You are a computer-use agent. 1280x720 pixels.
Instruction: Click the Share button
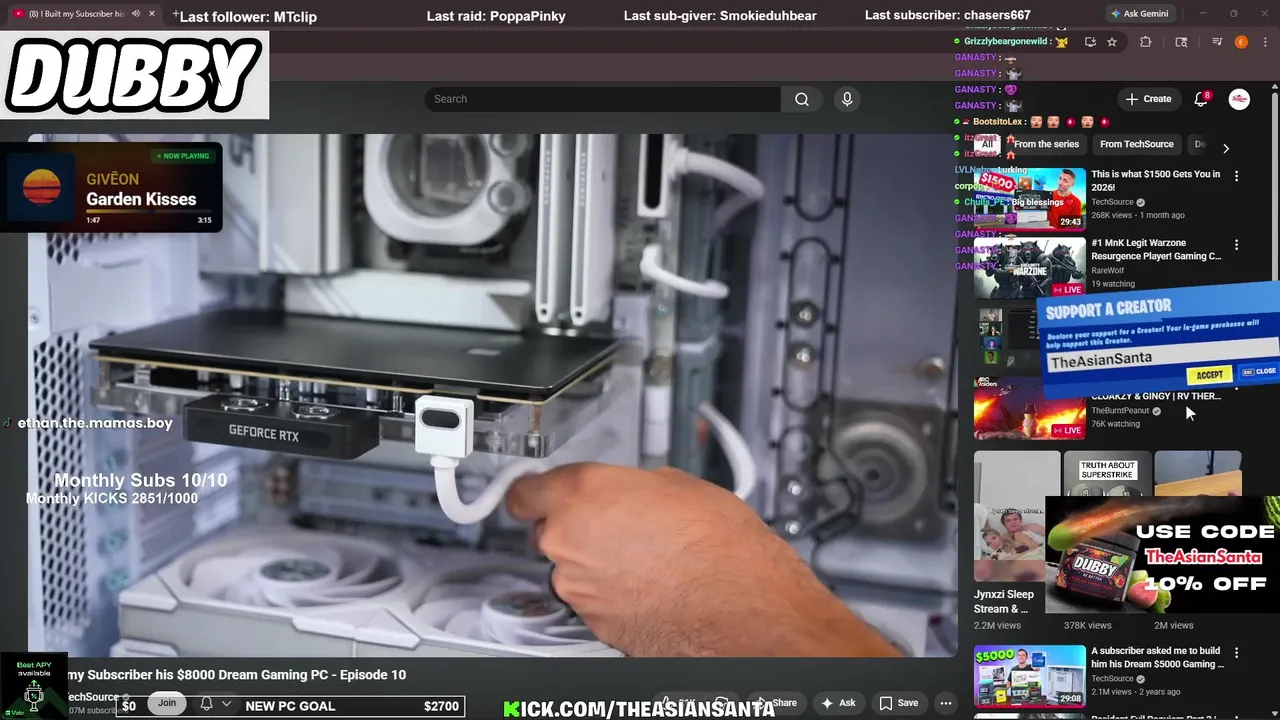click(776, 703)
